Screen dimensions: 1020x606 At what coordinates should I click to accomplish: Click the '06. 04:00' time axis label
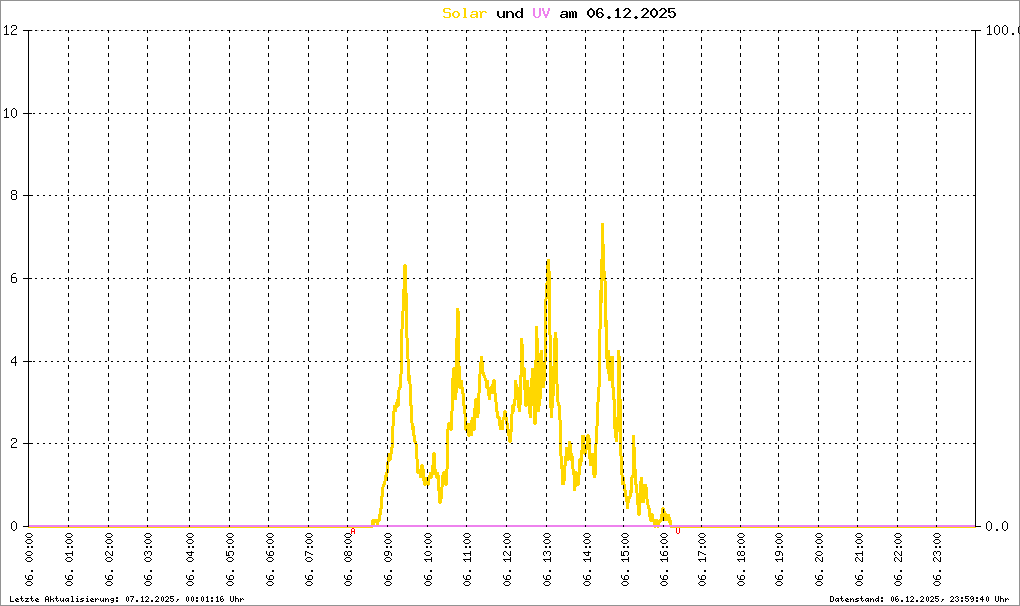coord(190,560)
